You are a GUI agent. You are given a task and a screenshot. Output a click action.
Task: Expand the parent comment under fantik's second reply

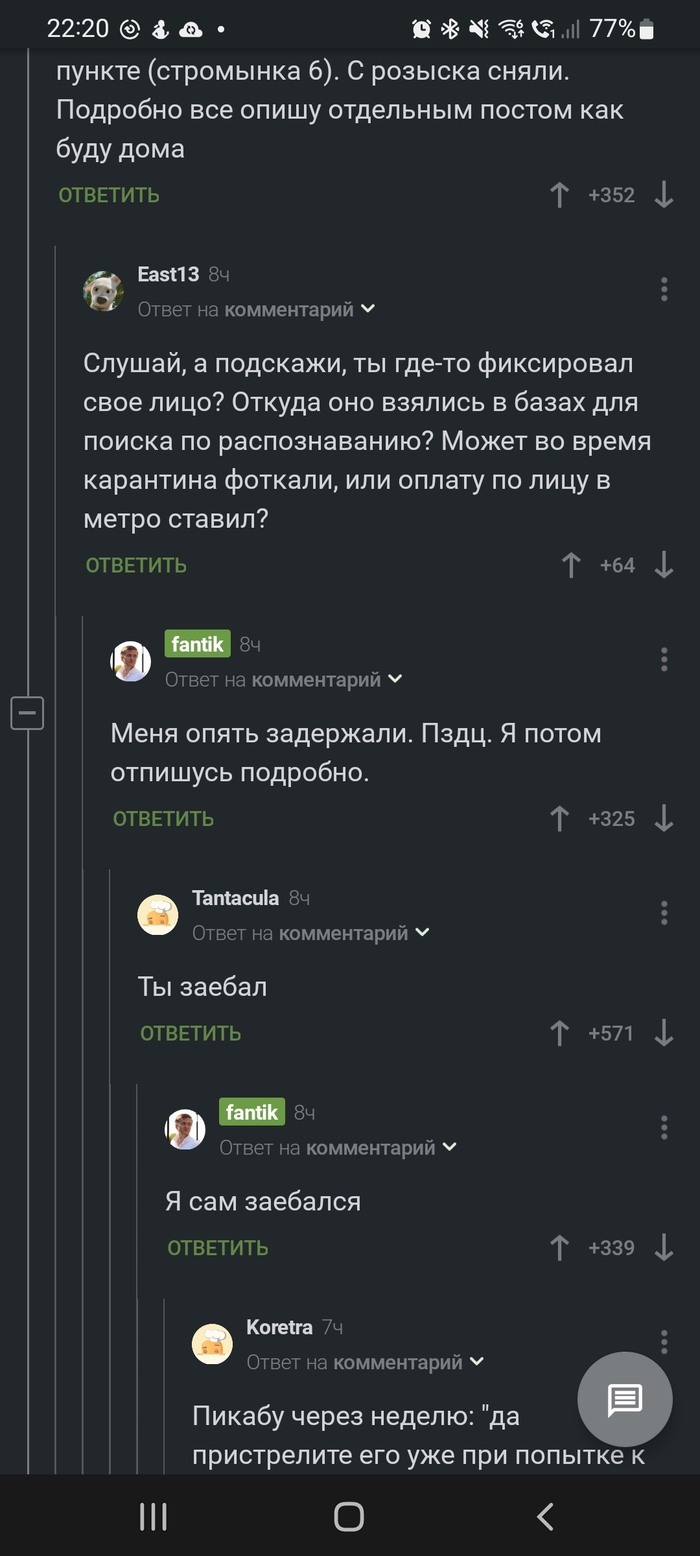tap(447, 1147)
